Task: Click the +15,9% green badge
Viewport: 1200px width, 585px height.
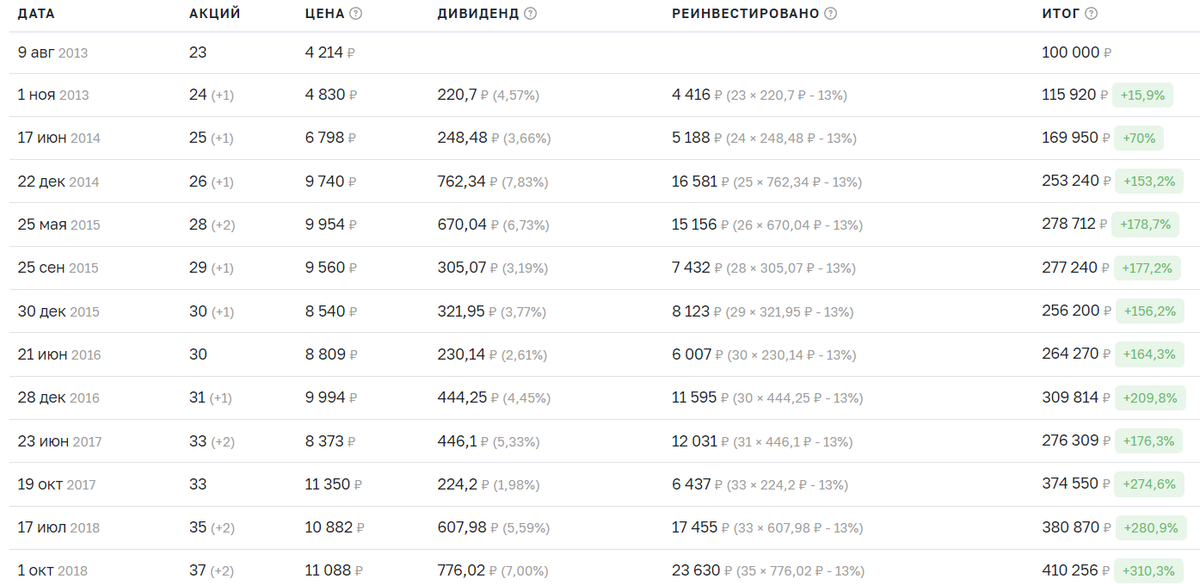Action: click(1143, 95)
